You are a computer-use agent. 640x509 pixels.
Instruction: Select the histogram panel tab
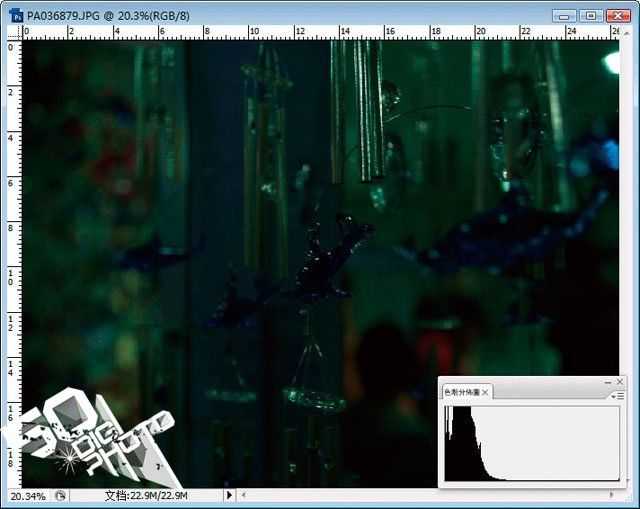(x=462, y=392)
